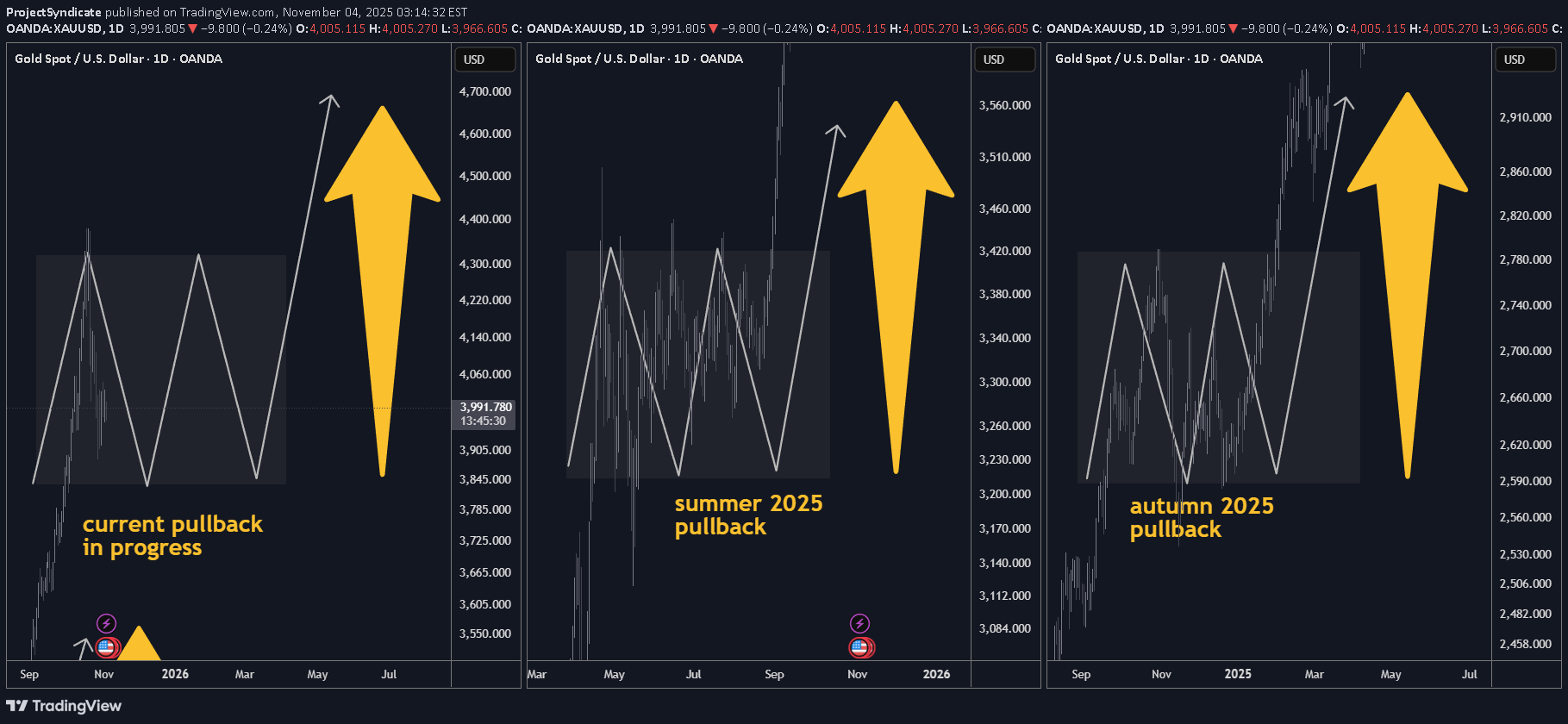Viewport: 1568px width, 724px height.
Task: Select the 'summer 2025 pullback' text annotation
Action: (x=748, y=515)
